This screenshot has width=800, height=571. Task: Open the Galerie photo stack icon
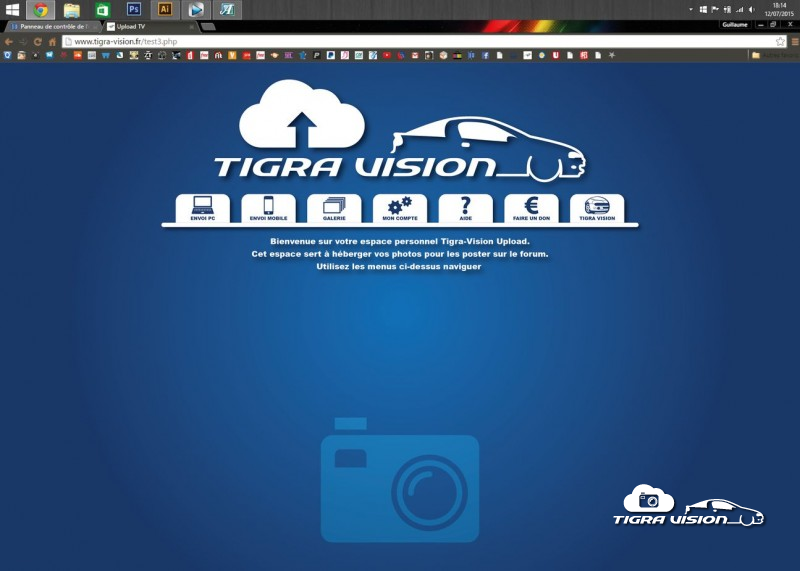coord(334,208)
